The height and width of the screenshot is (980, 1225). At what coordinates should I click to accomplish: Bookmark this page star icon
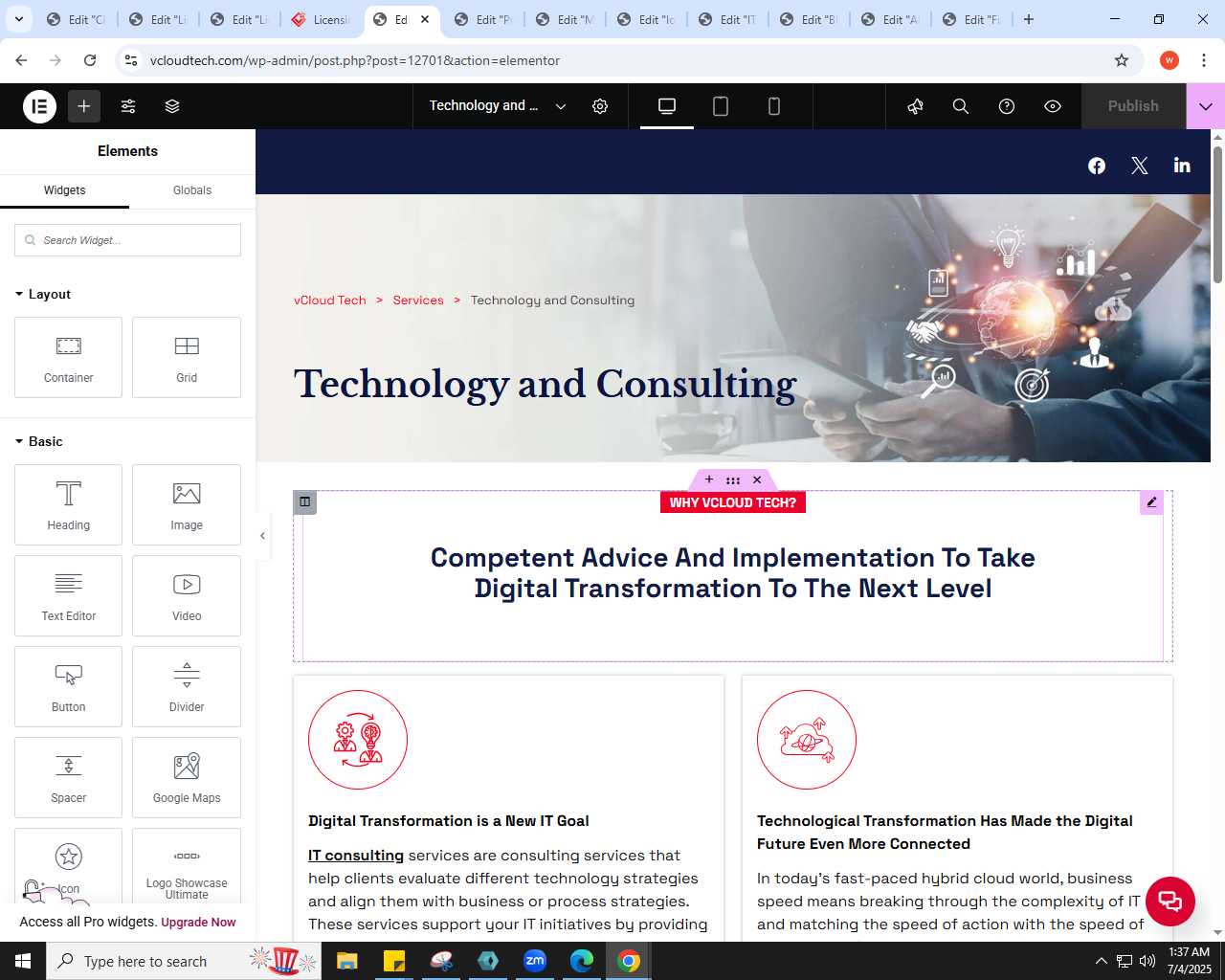point(1122,60)
